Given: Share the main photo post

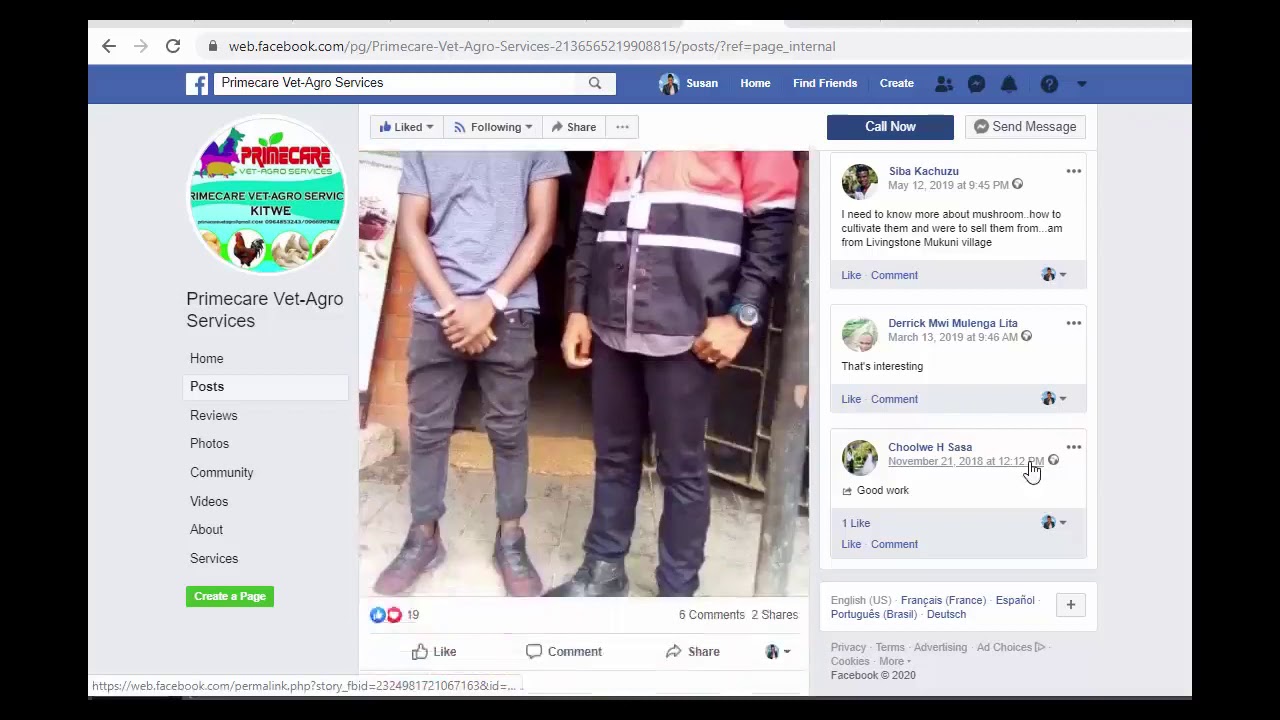Looking at the screenshot, I should pos(693,652).
